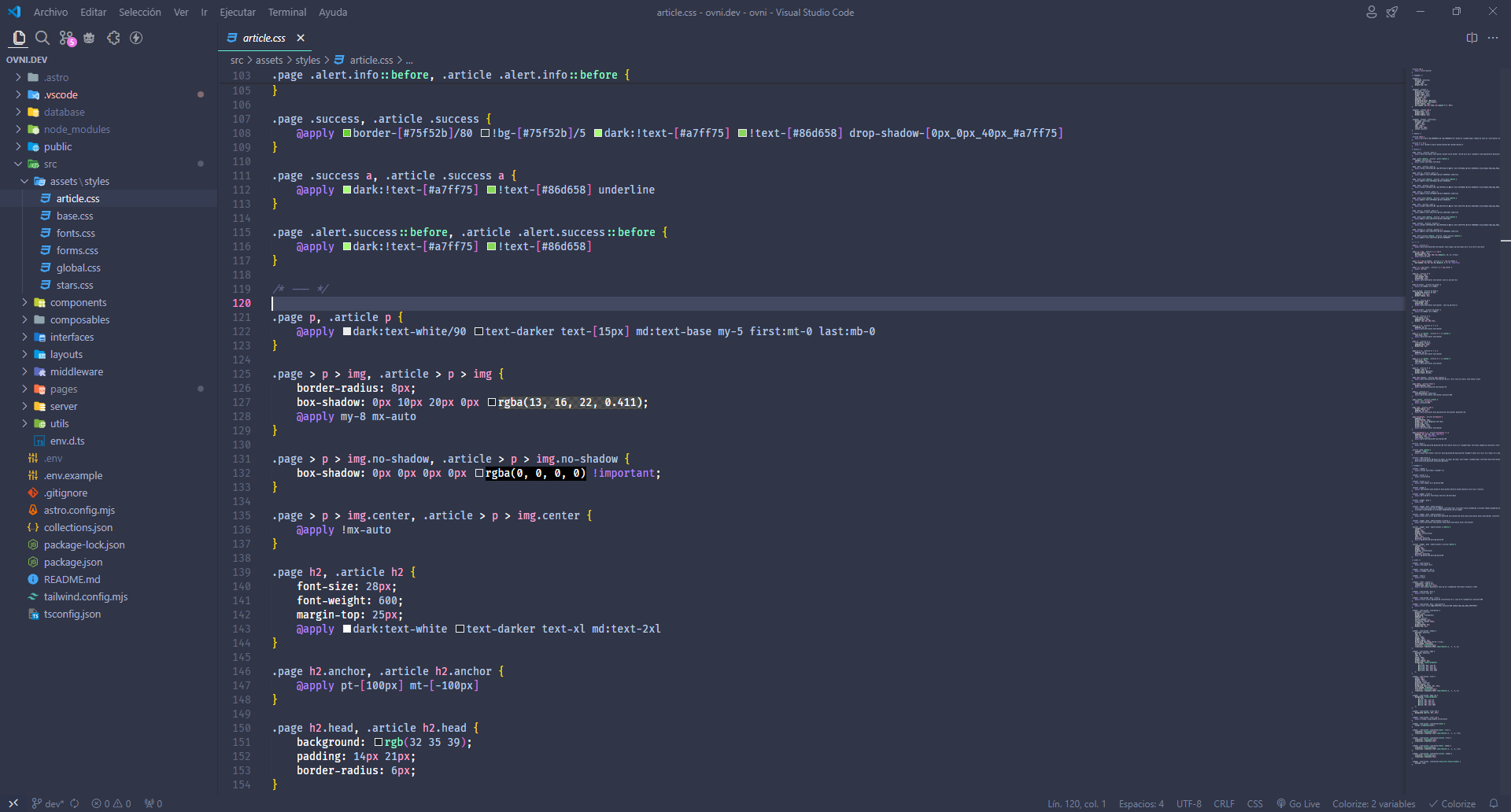This screenshot has height=812, width=1511.
Task: Open the Thunder Client lightning icon
Action: point(136,38)
